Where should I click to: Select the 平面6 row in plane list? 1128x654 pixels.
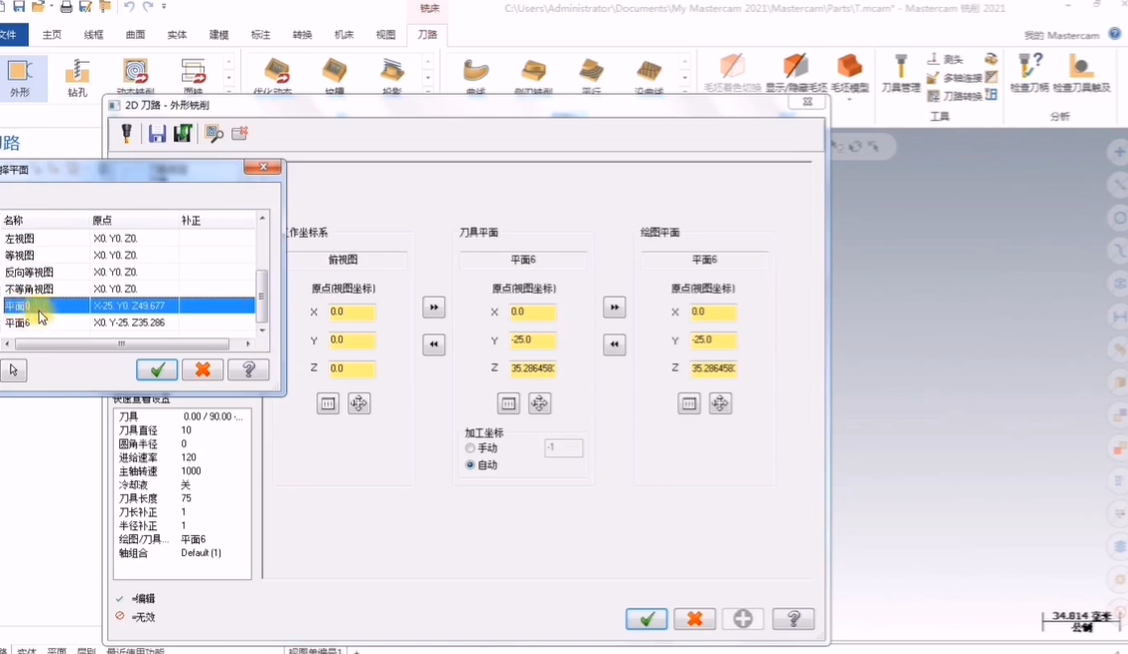point(129,323)
